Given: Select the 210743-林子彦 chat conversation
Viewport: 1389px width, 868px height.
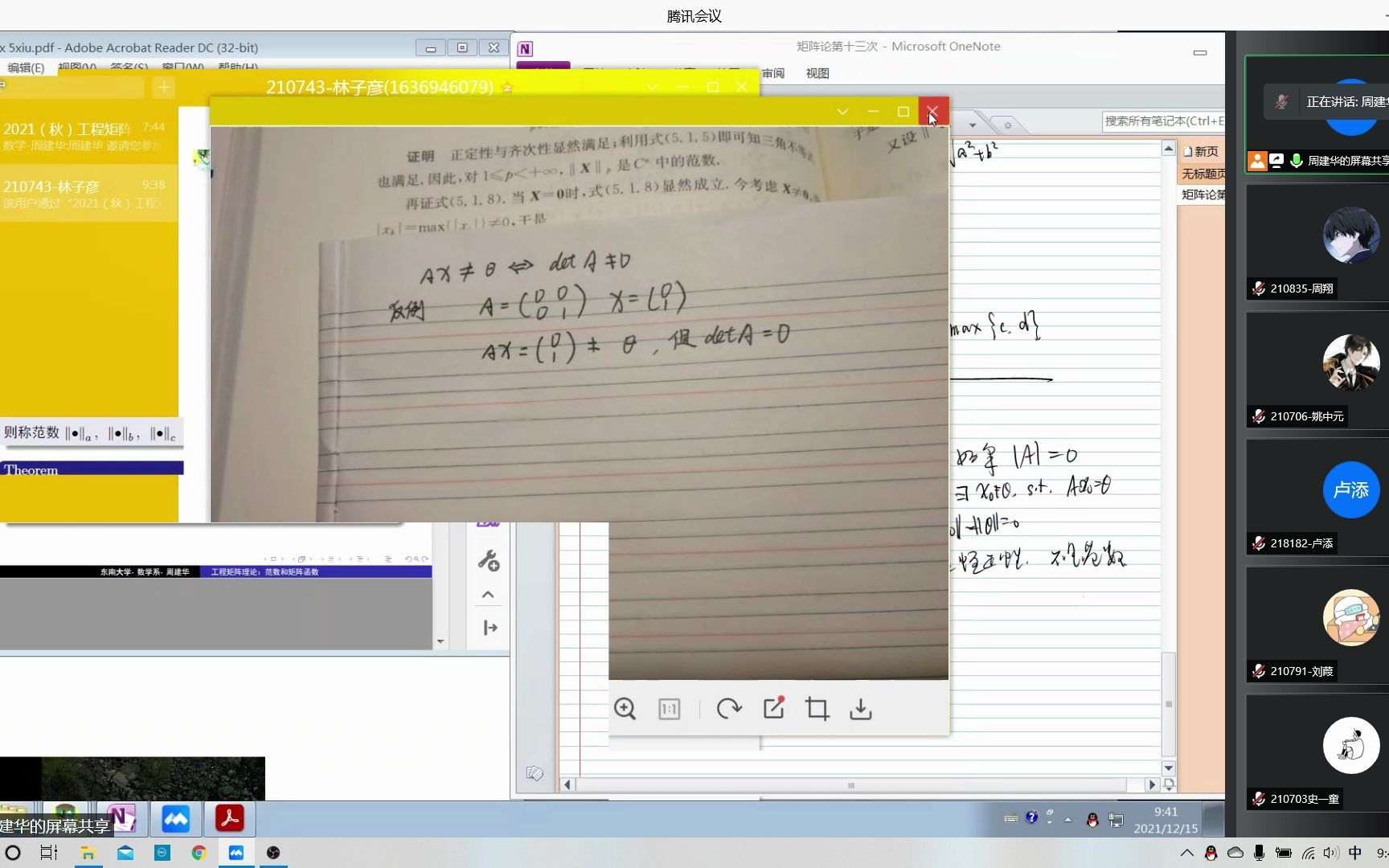Looking at the screenshot, I should 88,193.
